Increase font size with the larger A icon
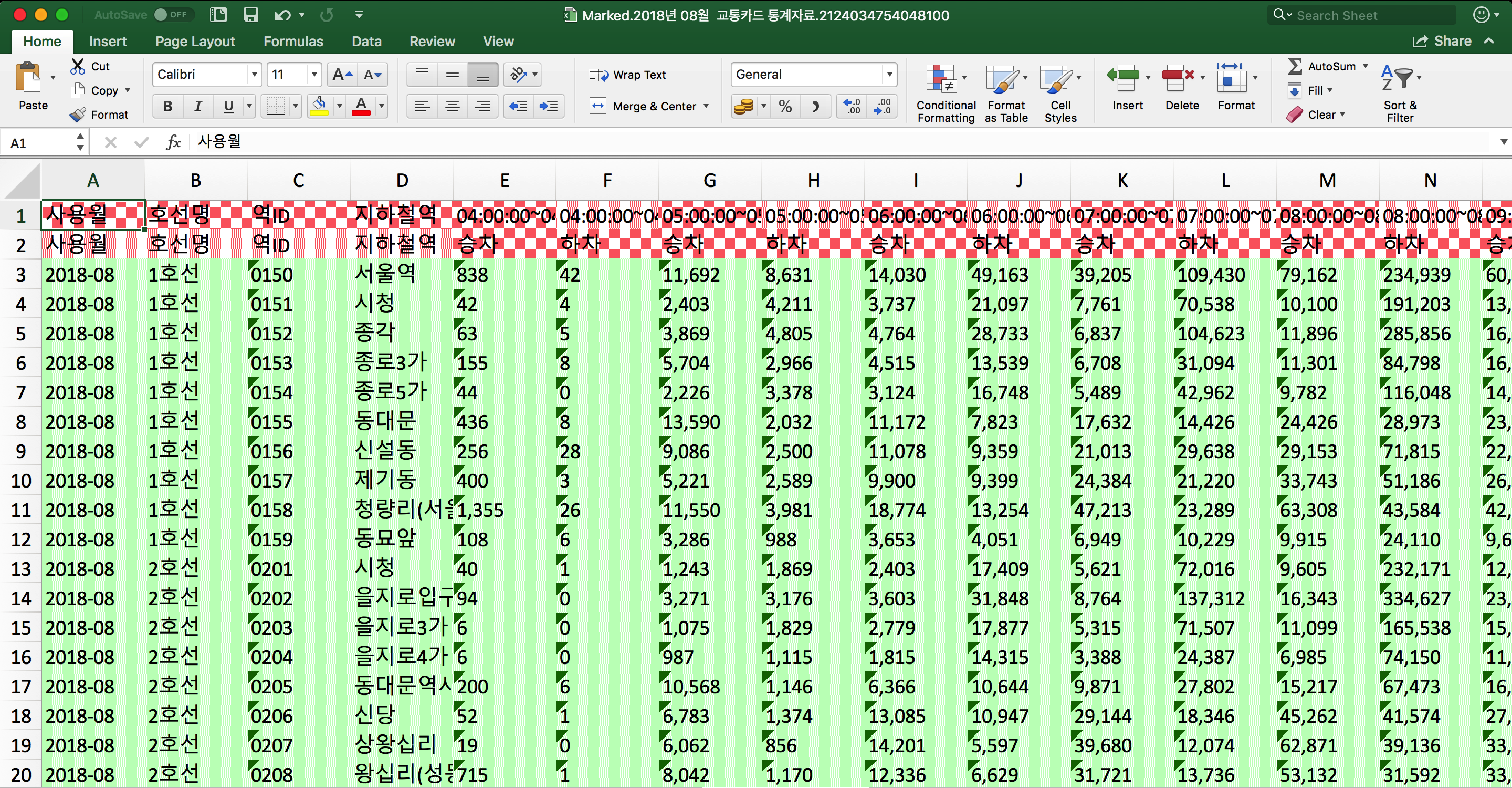This screenshot has width=1512, height=788. tap(341, 75)
